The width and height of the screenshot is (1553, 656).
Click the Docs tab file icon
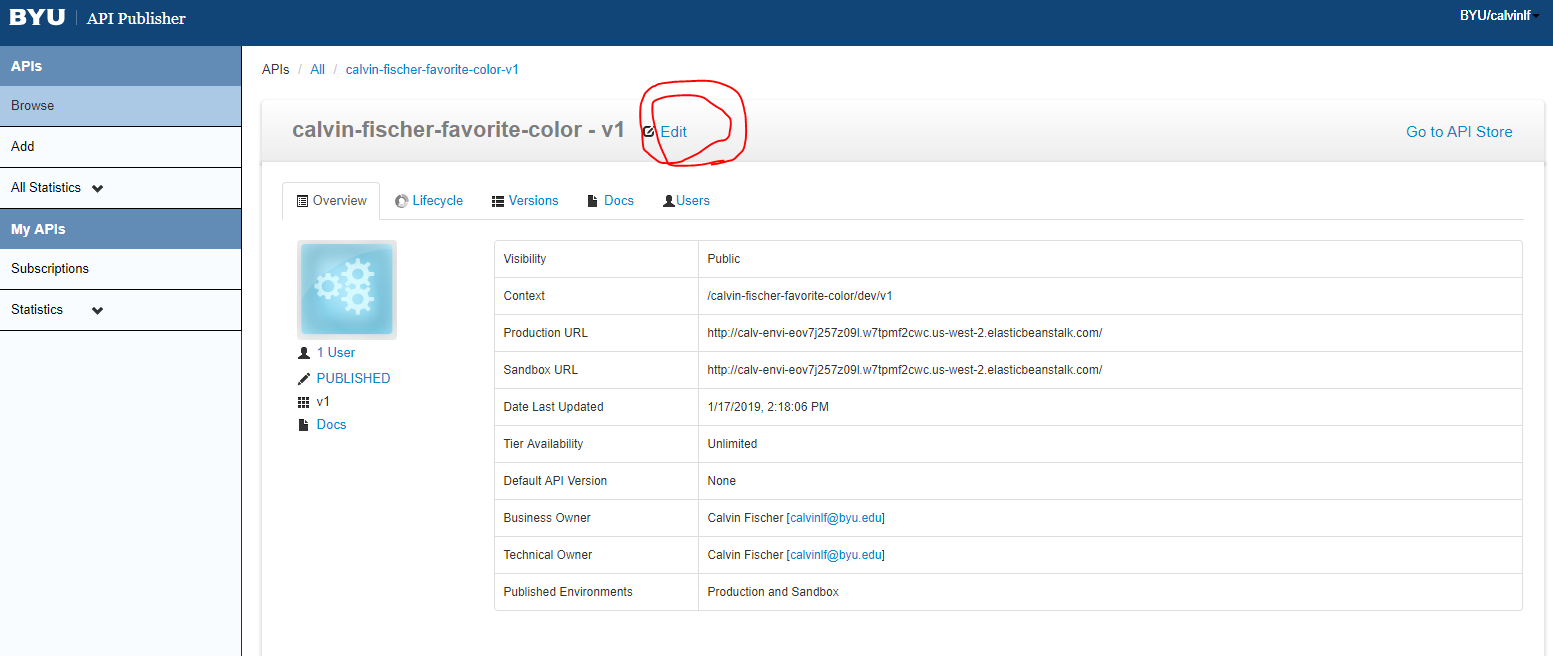593,201
